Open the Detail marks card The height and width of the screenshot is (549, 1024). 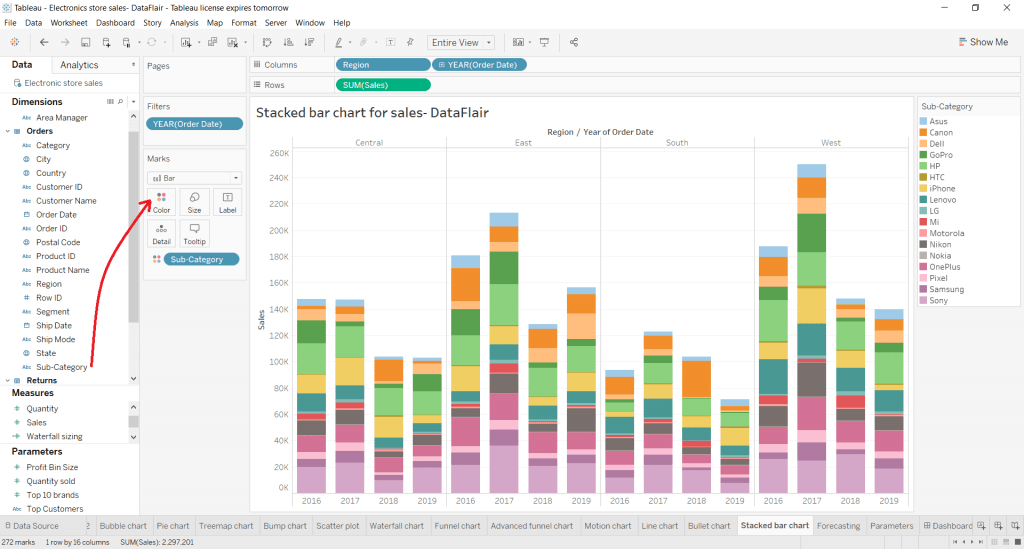coord(161,233)
